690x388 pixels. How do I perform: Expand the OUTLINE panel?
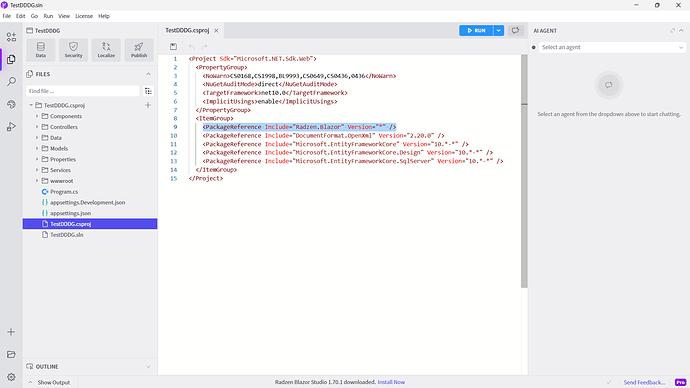[148, 366]
